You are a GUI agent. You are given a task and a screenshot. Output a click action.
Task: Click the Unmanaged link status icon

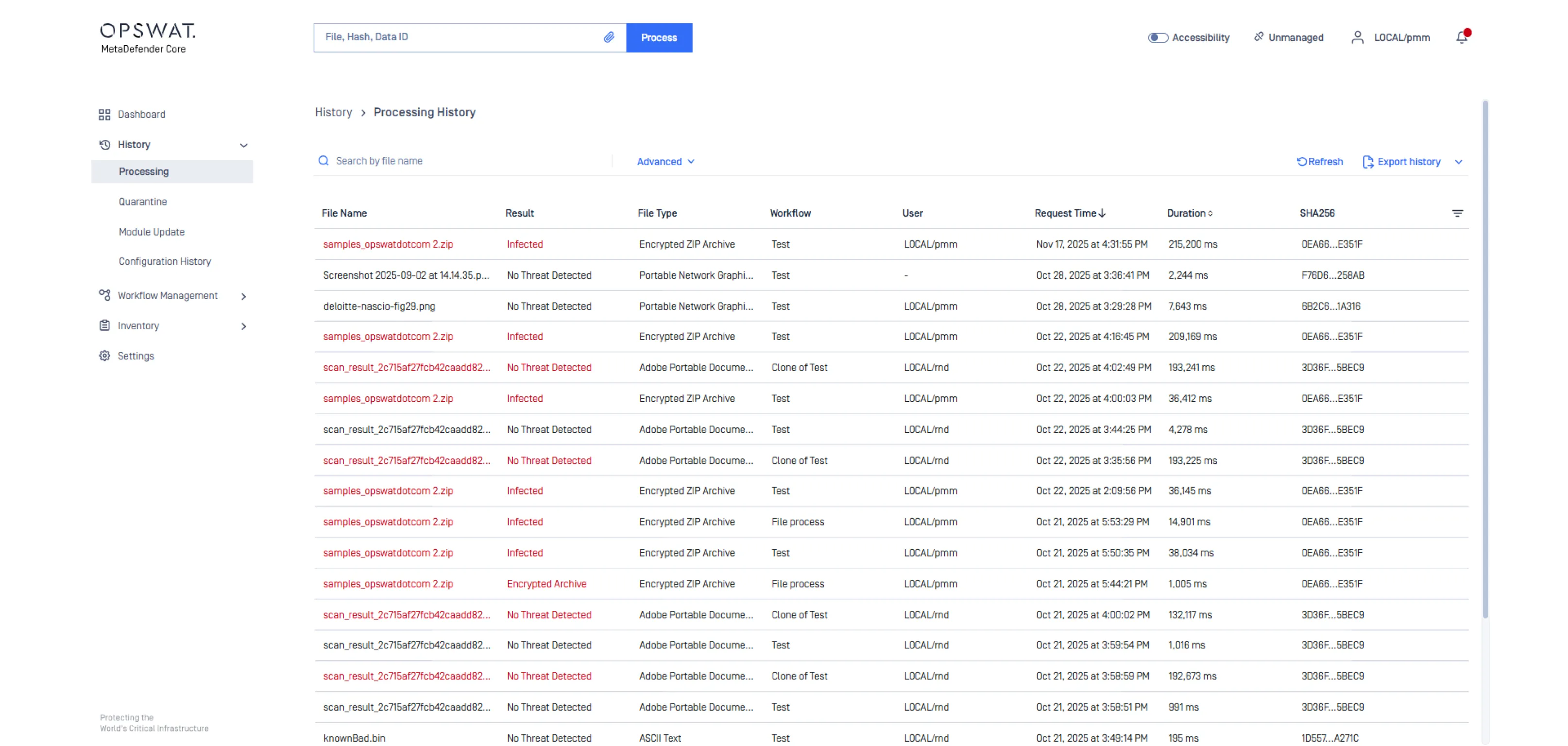[1259, 37]
